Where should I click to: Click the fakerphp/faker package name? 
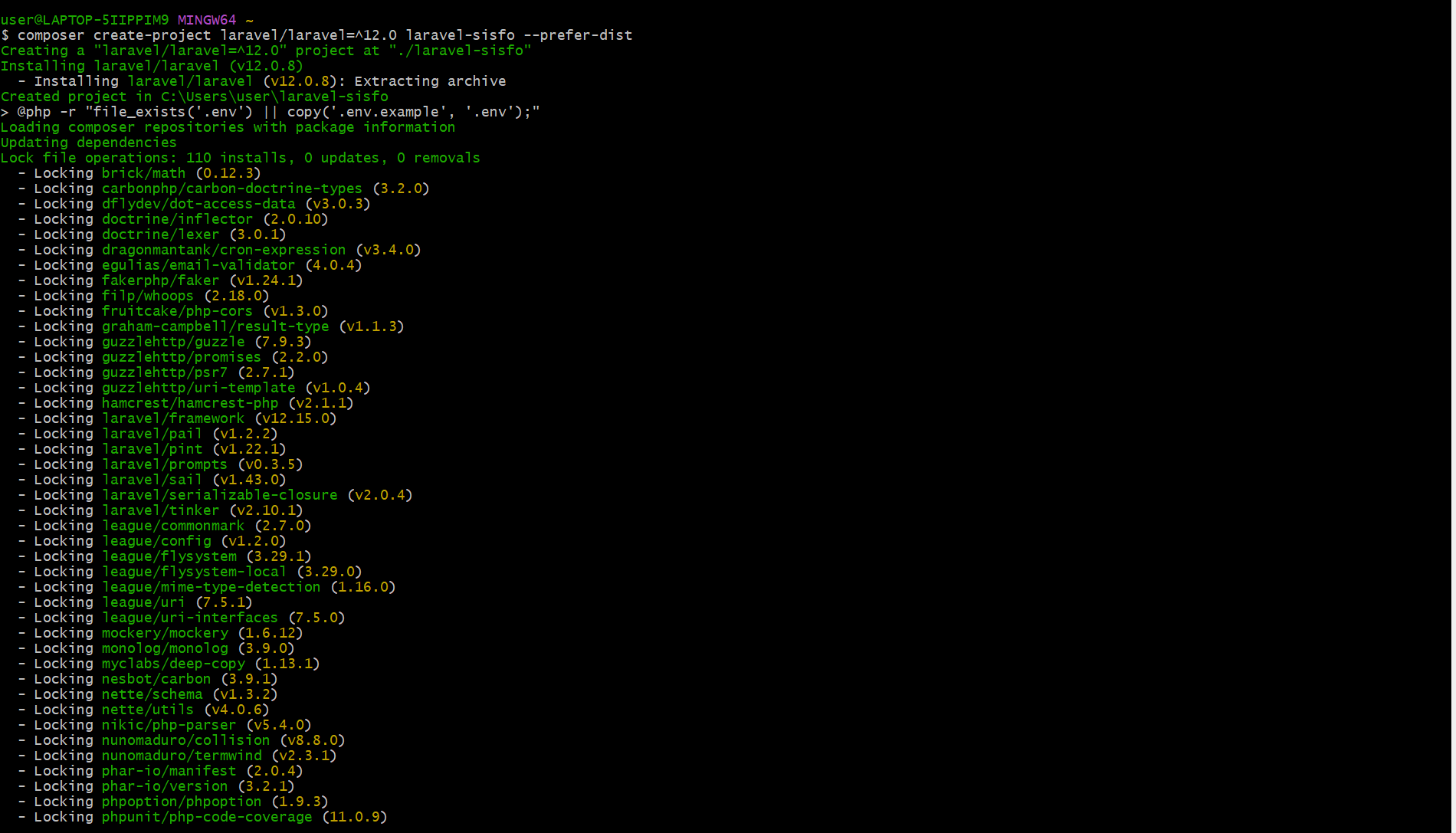tap(160, 280)
